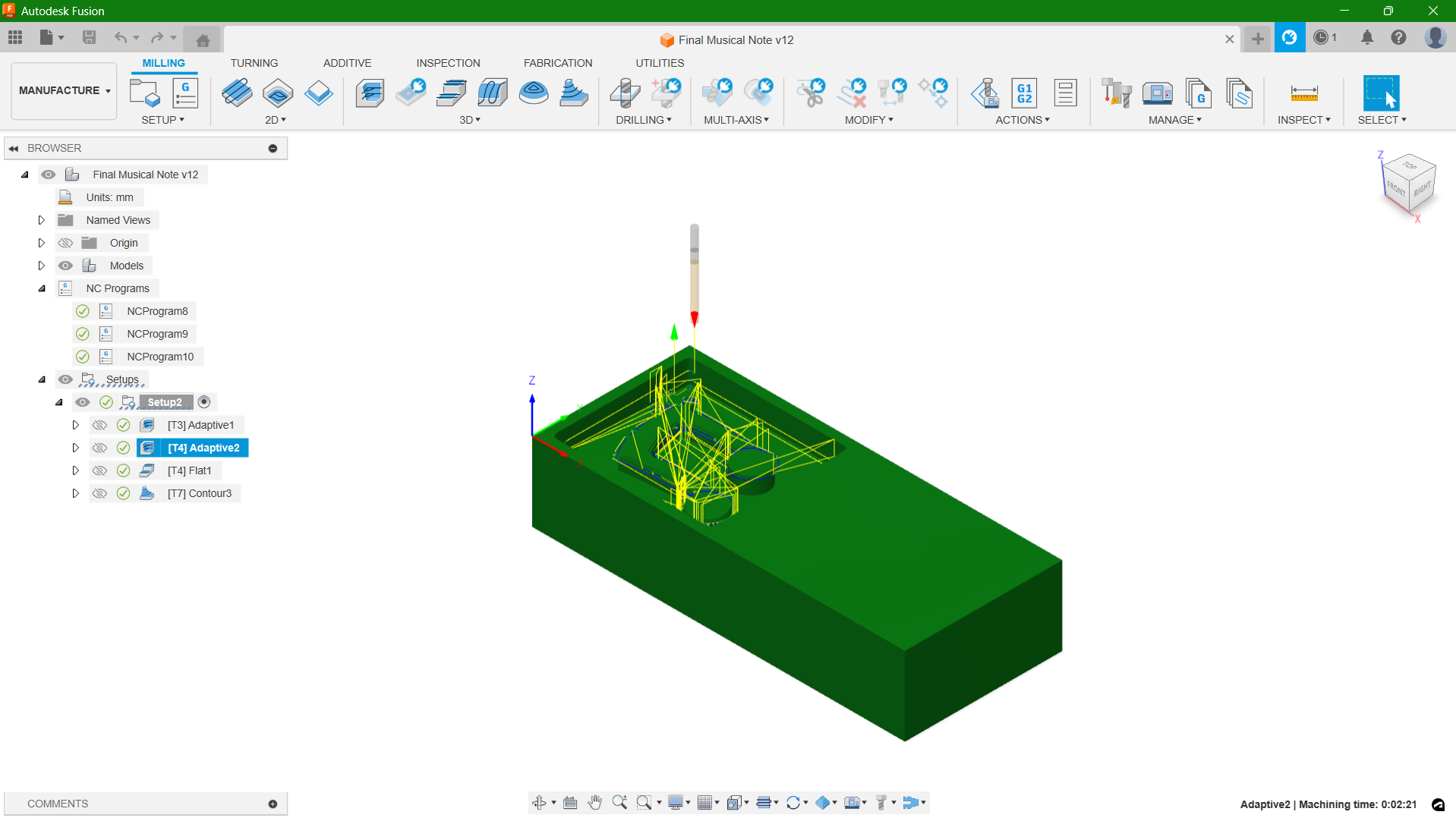Viewport: 1456px width, 818px height.
Task: Go to the Home tab icon
Action: pyautogui.click(x=203, y=39)
